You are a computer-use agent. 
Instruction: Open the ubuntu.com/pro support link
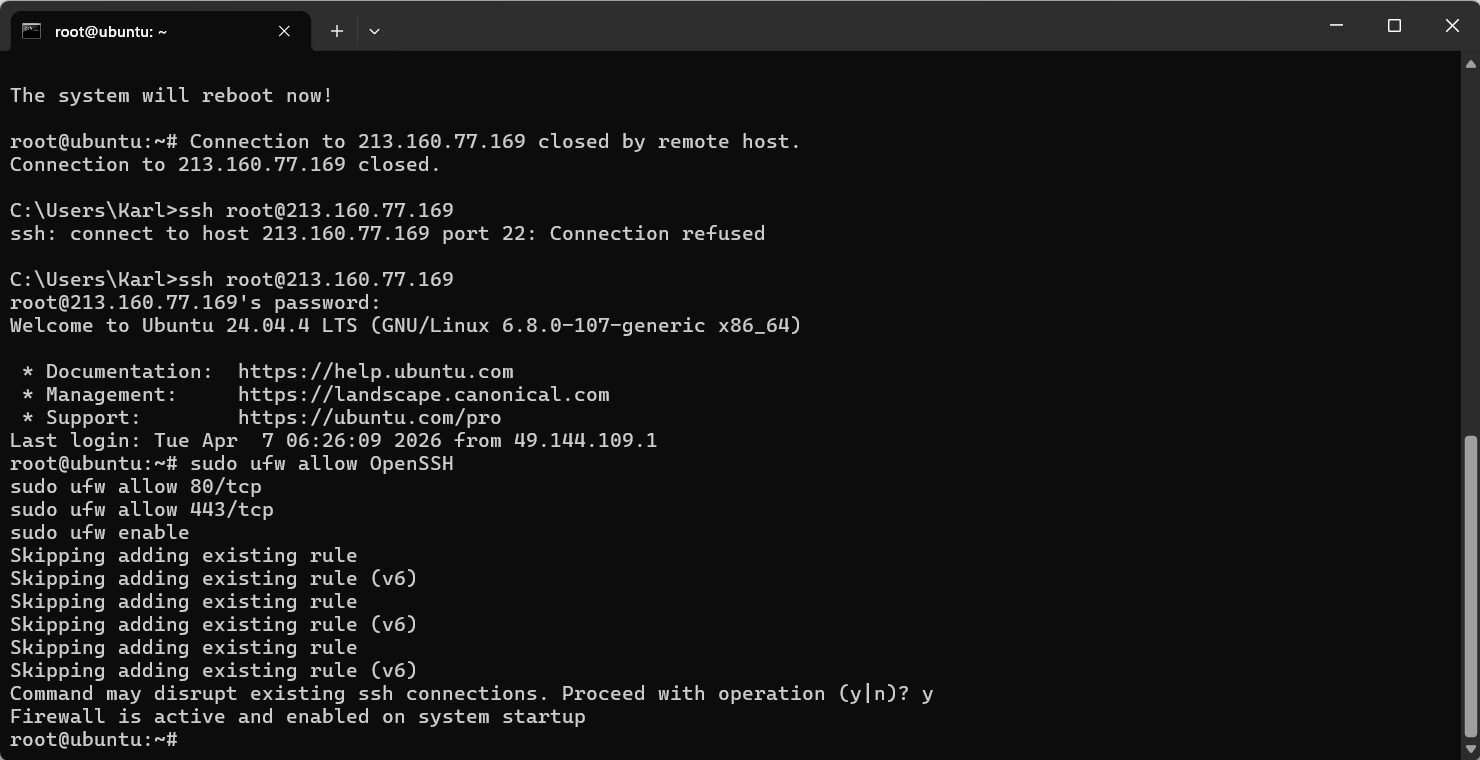point(369,418)
